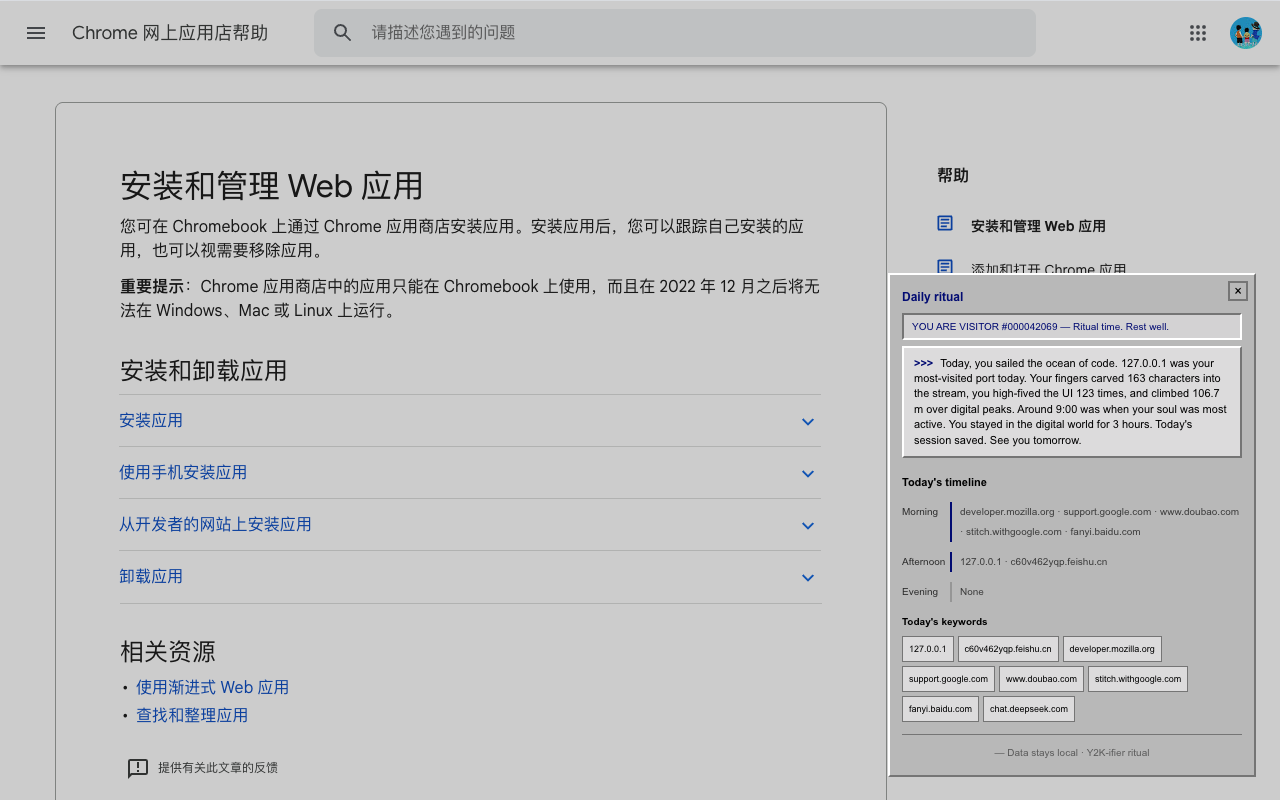Open sidebar item 安装和管理 Web 应用
1280x800 pixels.
point(1038,226)
